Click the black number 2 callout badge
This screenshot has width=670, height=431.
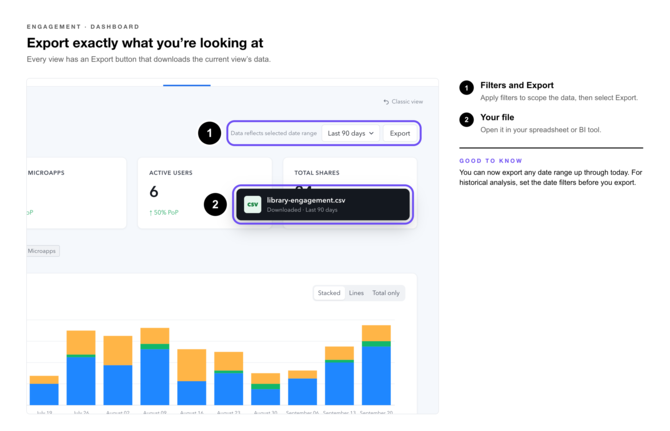click(x=215, y=204)
